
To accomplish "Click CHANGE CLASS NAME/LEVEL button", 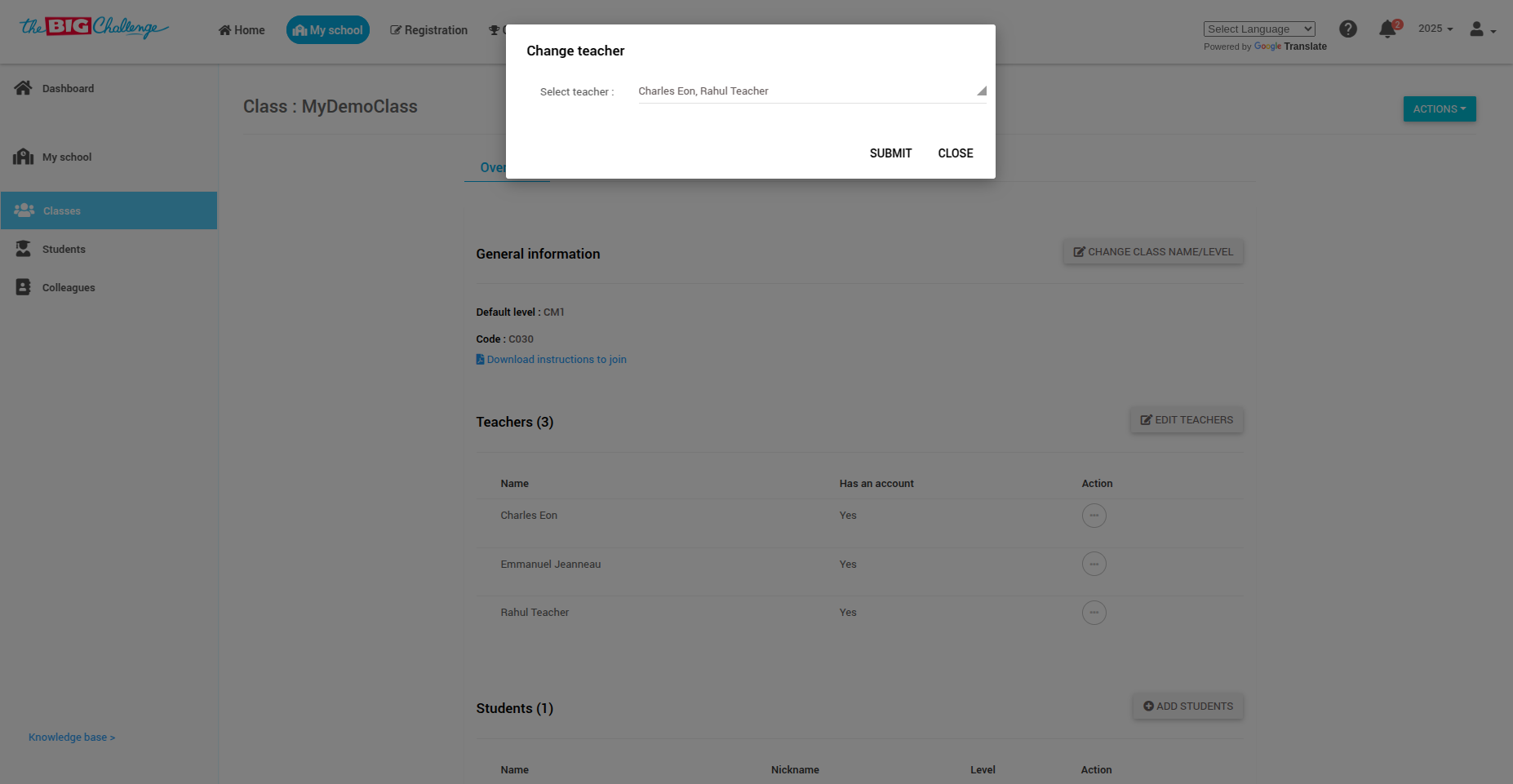I will tap(1153, 252).
